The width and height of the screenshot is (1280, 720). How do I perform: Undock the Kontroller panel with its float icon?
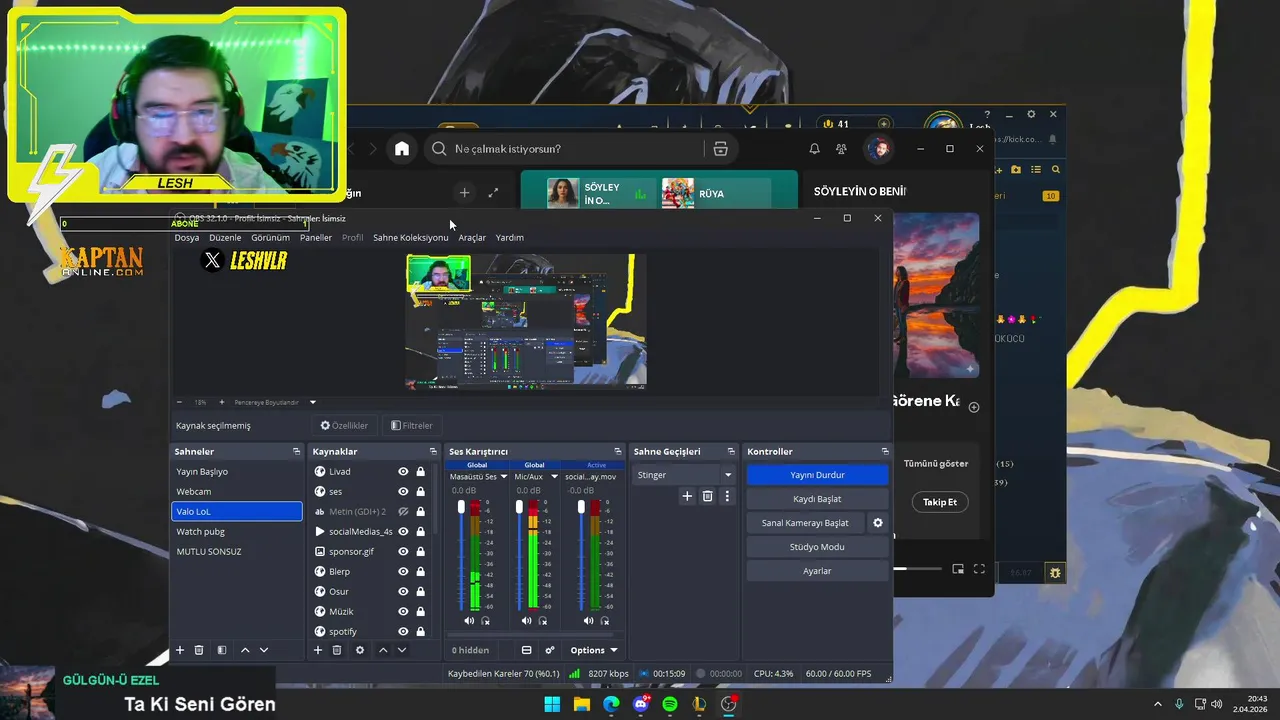click(885, 452)
